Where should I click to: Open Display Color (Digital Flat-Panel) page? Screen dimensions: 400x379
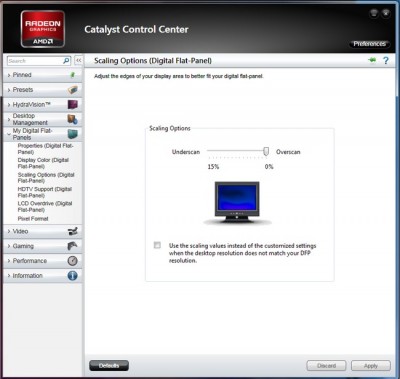point(43,163)
